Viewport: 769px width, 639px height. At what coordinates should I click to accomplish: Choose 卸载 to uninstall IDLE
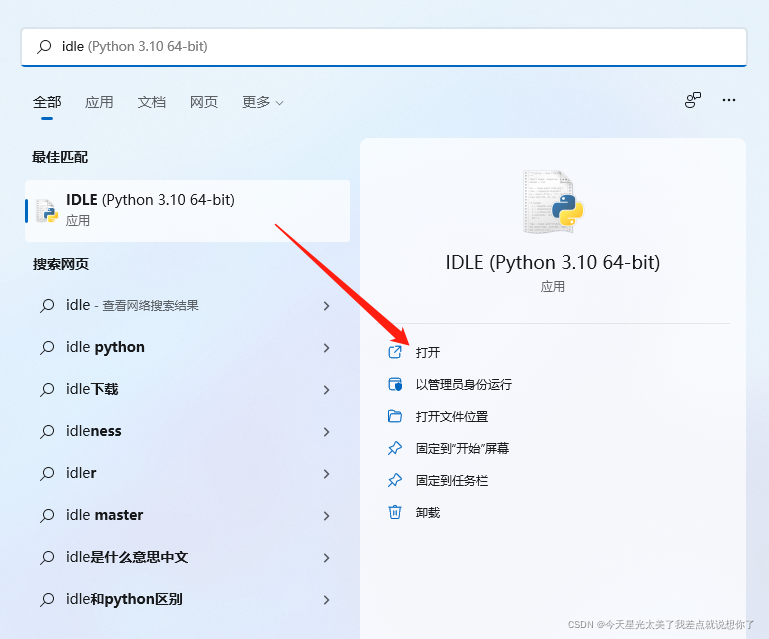[428, 512]
